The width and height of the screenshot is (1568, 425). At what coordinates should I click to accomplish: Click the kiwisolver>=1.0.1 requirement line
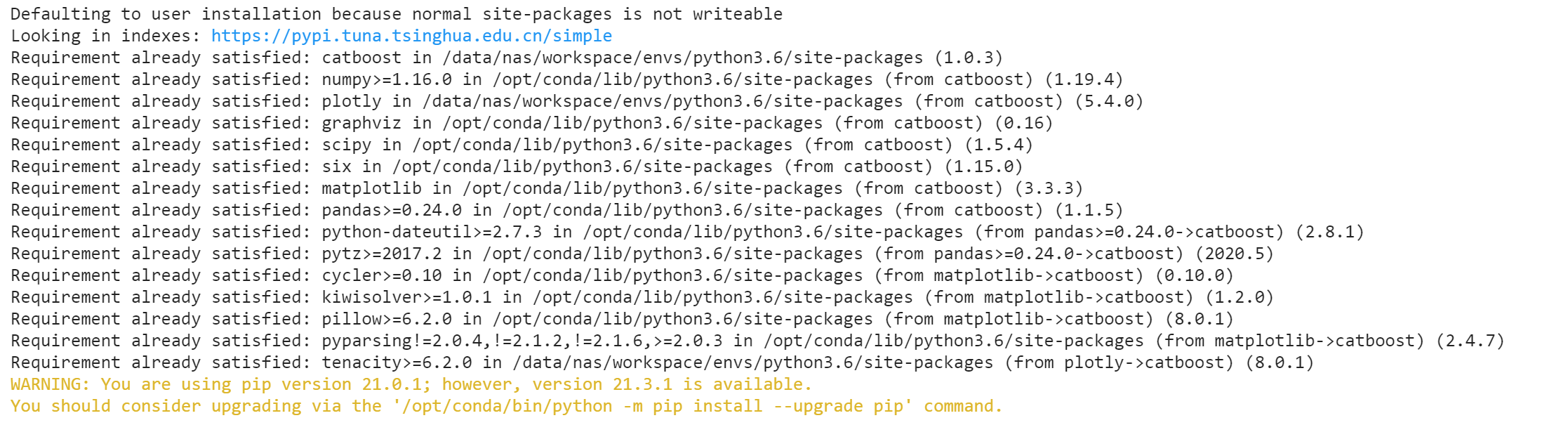642,297
